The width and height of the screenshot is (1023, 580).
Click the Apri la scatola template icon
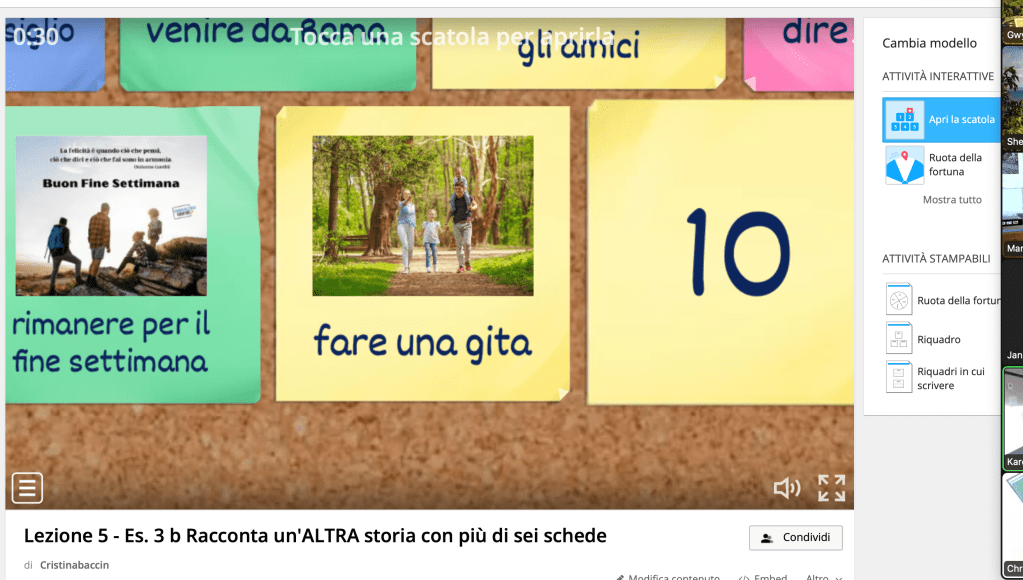click(904, 120)
